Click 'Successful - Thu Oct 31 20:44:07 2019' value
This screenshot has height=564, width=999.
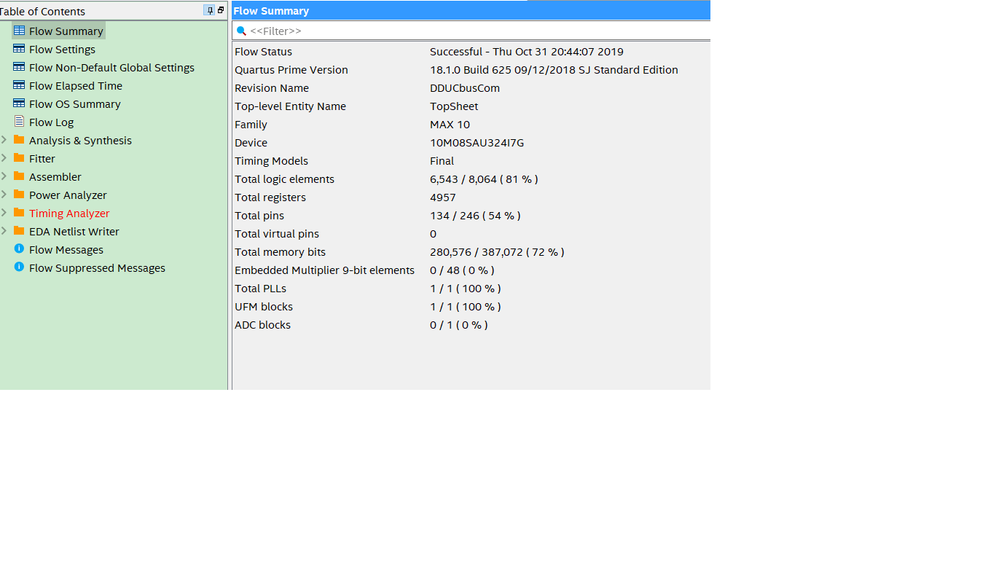point(526,52)
